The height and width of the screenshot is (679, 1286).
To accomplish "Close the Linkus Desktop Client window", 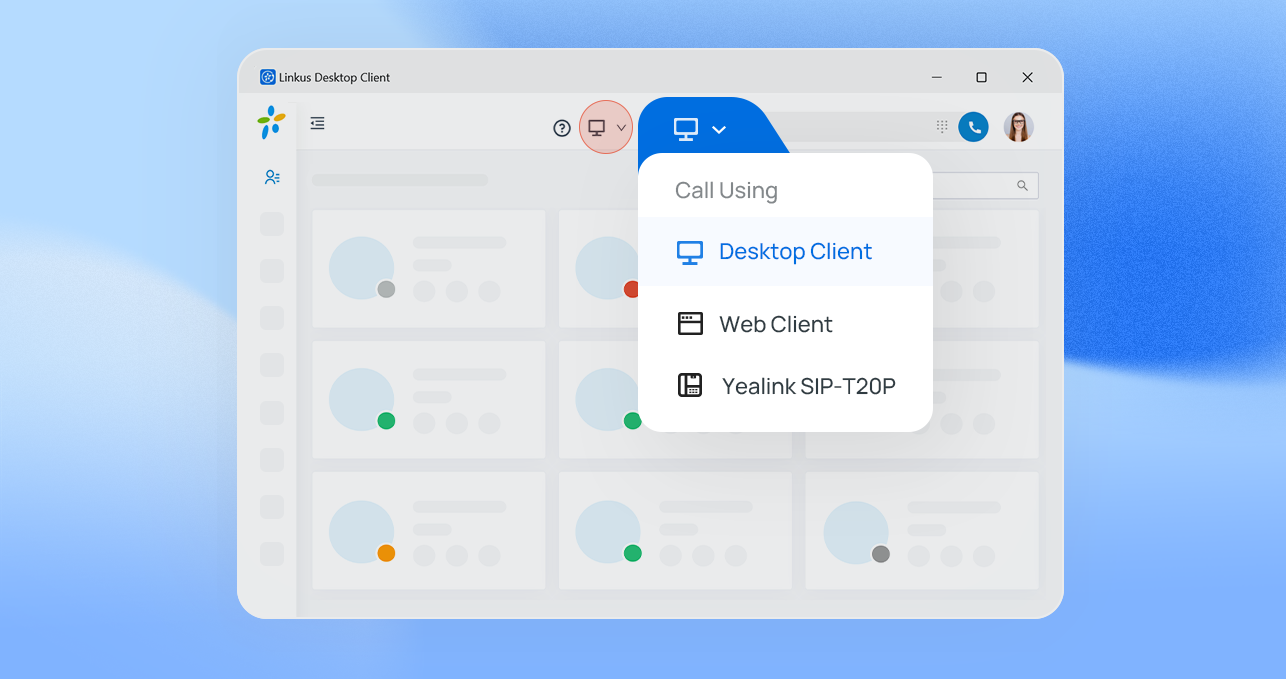I will [1027, 77].
